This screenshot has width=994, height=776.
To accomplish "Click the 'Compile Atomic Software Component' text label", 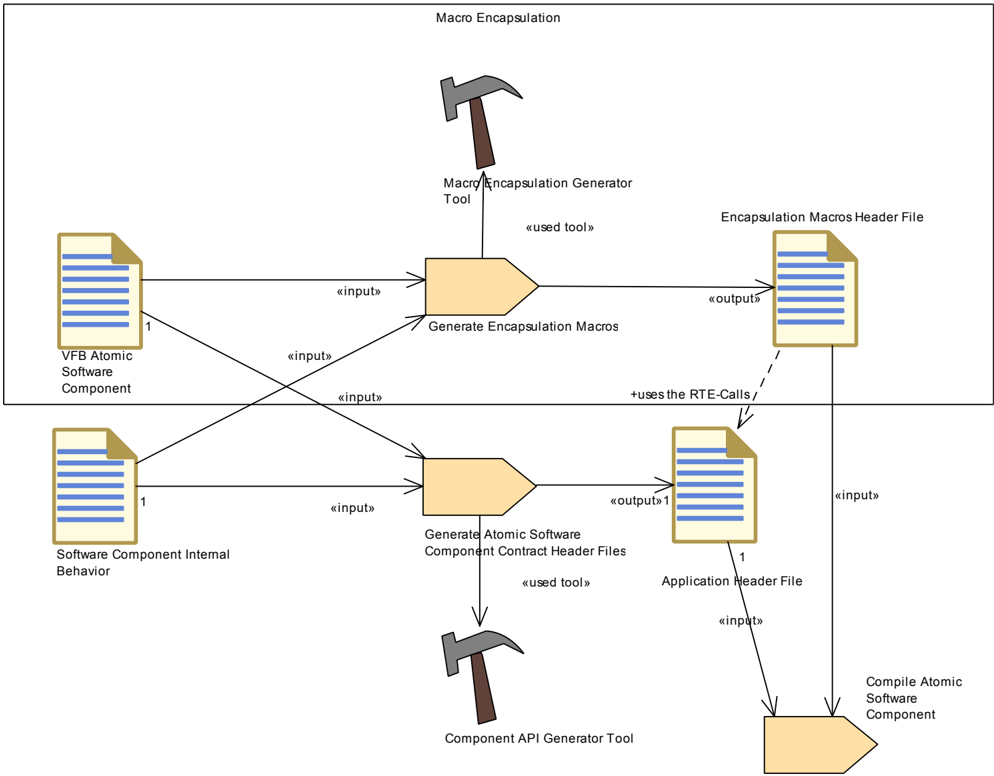I will [913, 698].
